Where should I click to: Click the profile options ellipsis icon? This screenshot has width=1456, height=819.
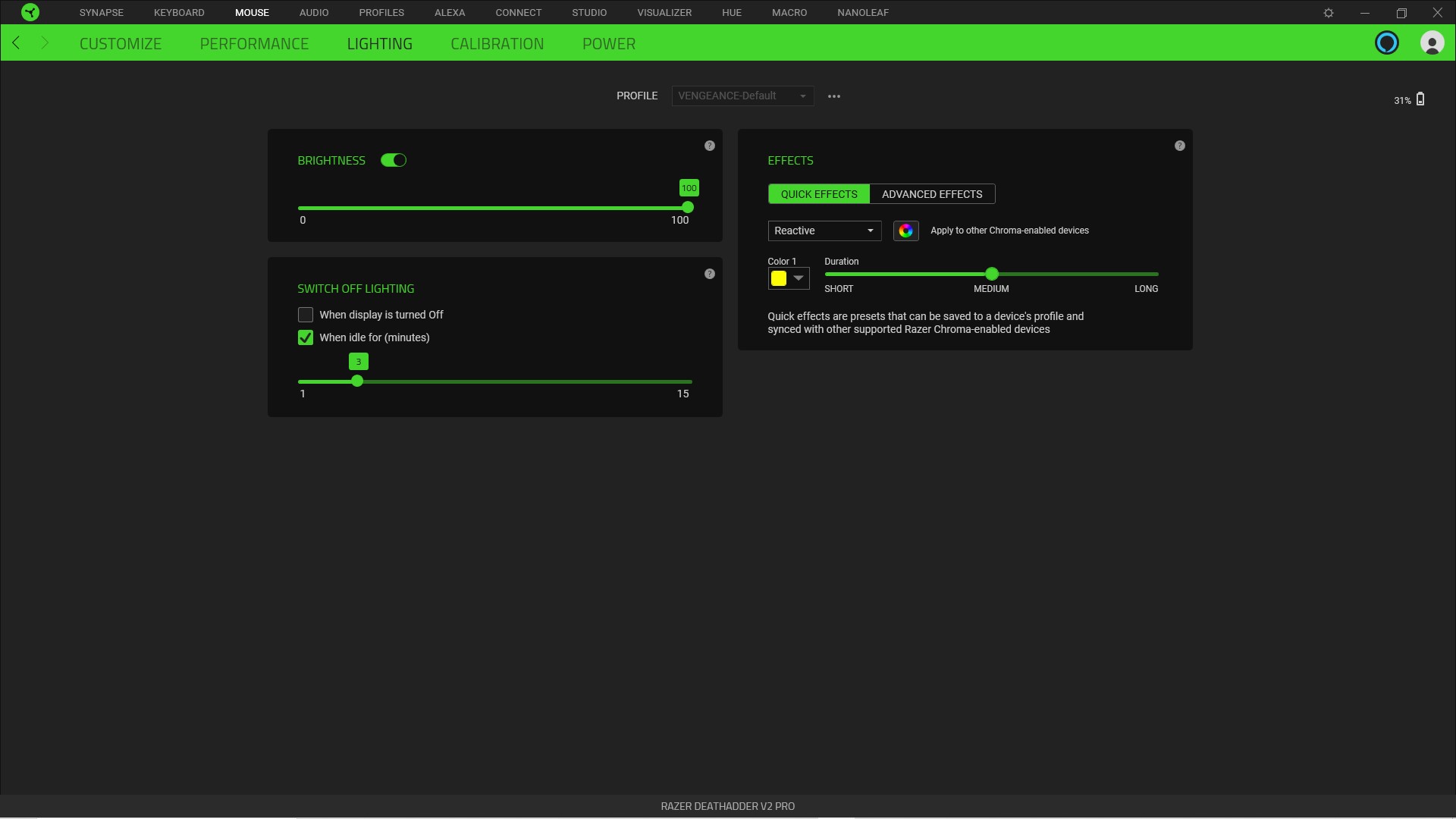(834, 95)
